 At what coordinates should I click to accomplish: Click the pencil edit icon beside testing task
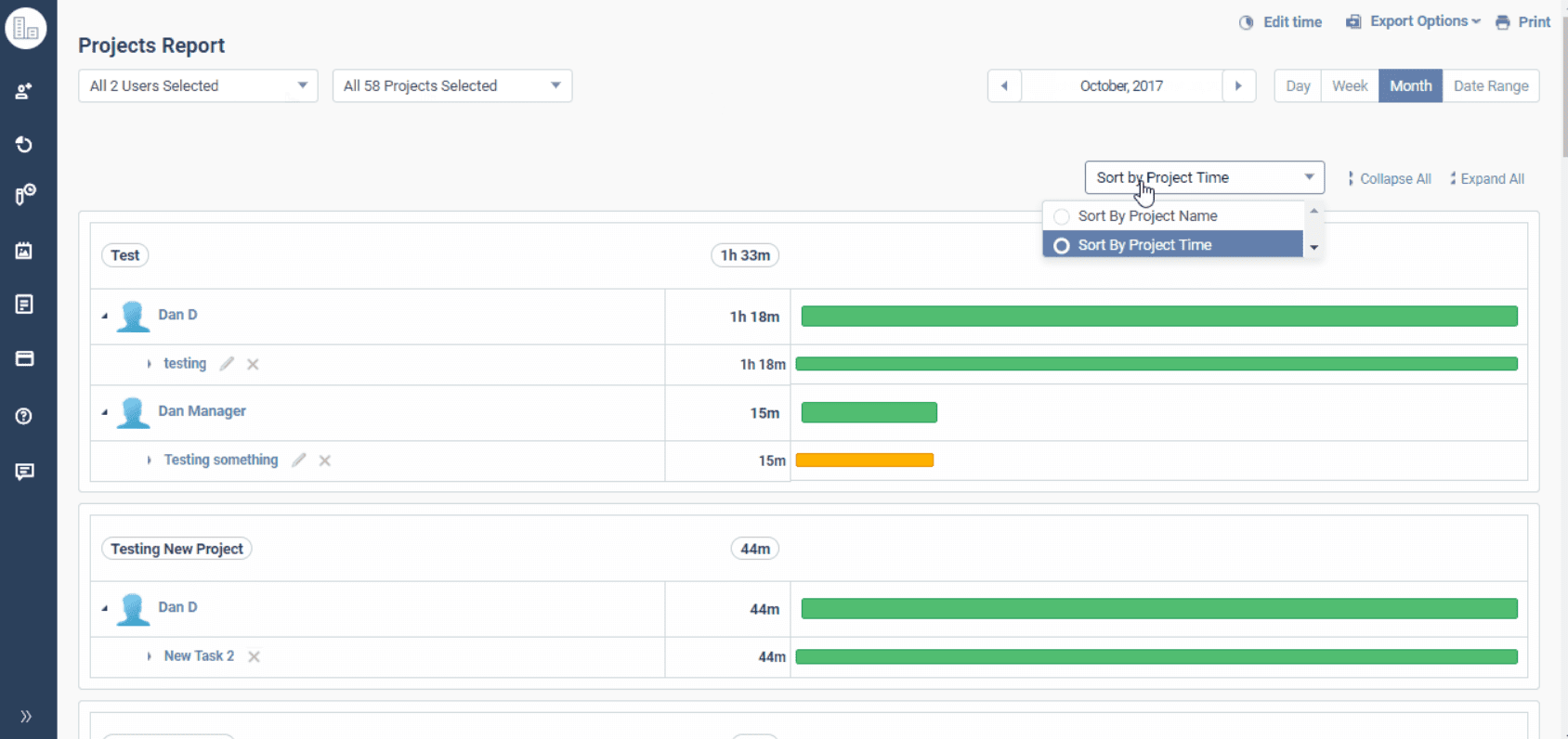[227, 364]
